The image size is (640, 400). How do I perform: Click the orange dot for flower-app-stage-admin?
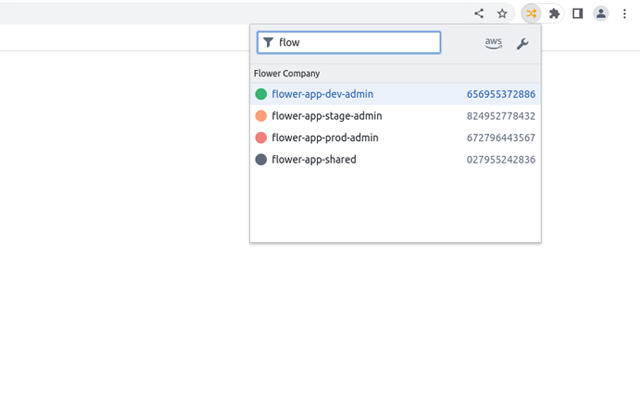point(261,116)
